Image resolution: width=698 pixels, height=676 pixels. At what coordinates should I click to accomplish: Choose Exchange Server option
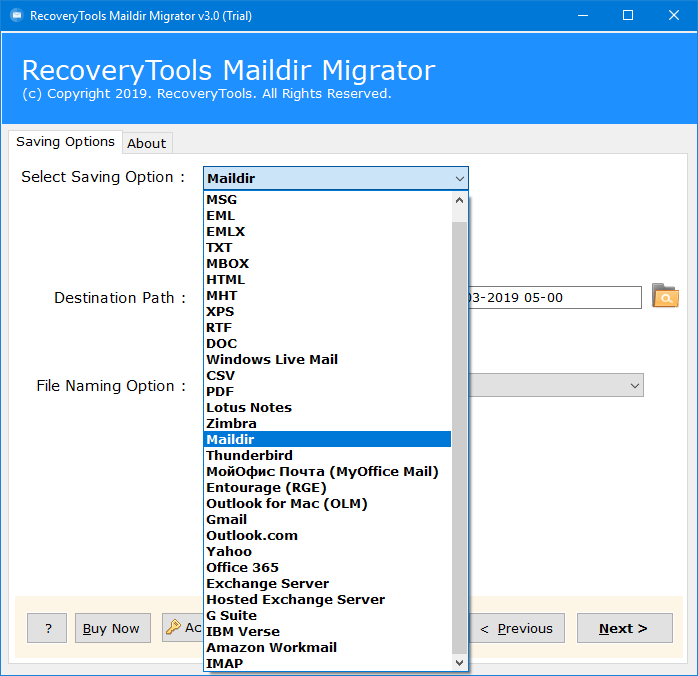328,584
